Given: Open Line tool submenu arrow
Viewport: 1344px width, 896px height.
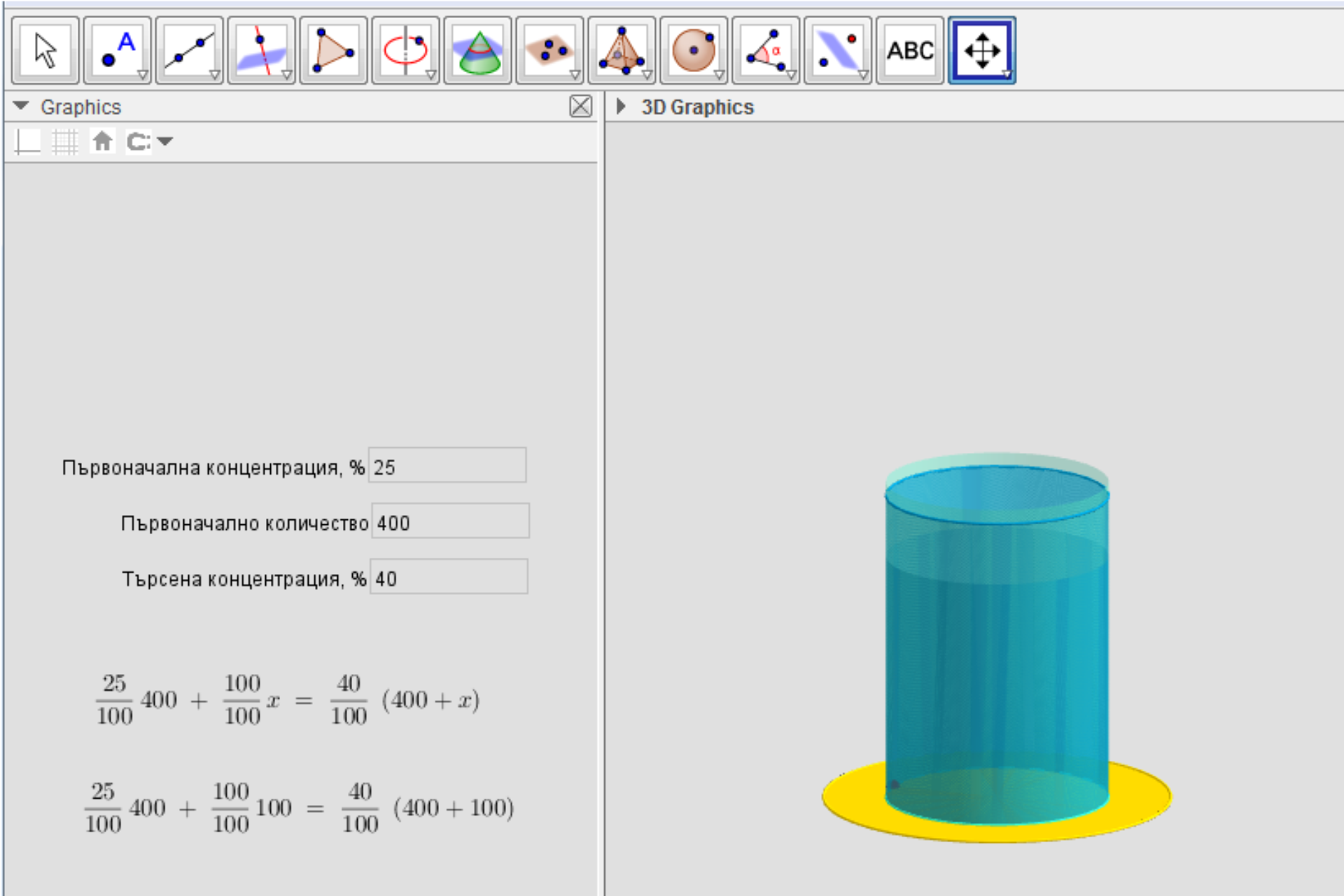Looking at the screenshot, I should pos(214,75).
